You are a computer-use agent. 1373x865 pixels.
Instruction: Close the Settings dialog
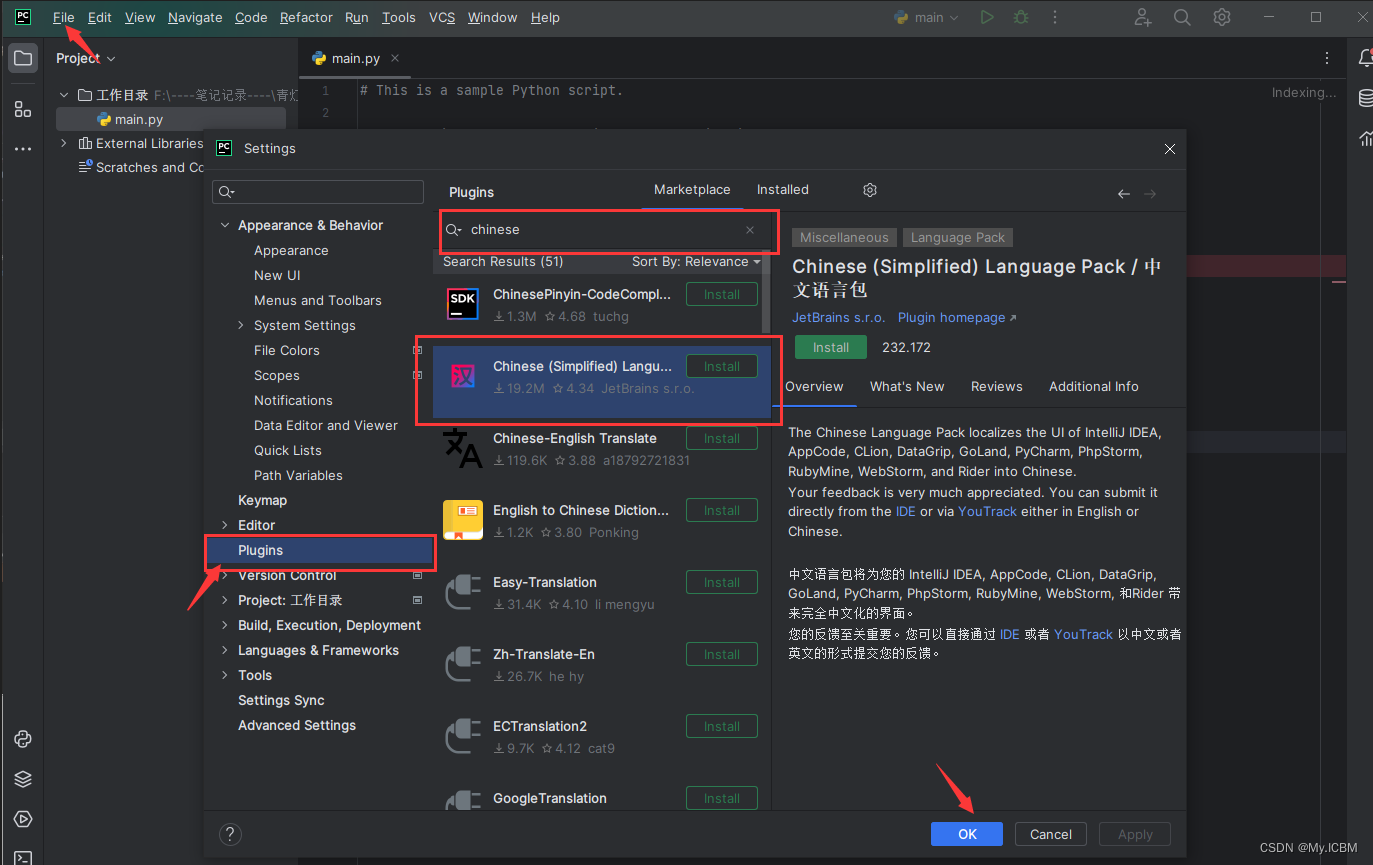point(1170,148)
